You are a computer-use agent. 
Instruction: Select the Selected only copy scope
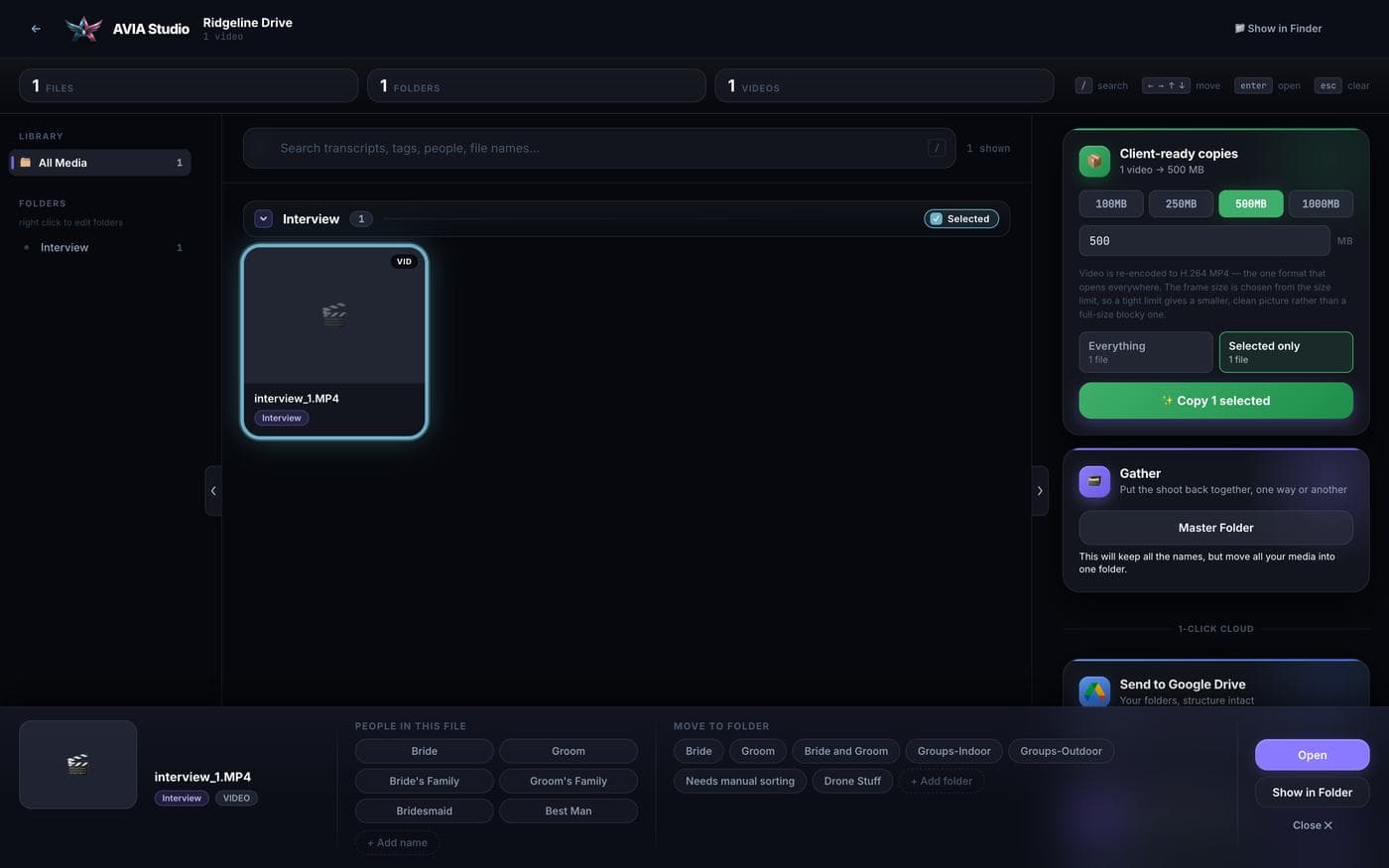click(1286, 352)
